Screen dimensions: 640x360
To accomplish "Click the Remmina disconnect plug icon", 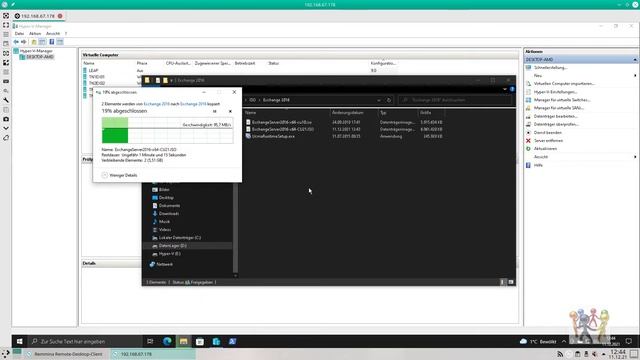I will click(x=6, y=138).
